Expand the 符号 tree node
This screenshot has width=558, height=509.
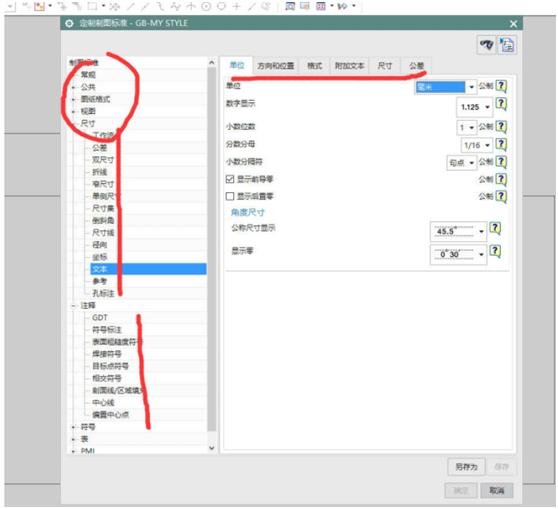click(74, 427)
